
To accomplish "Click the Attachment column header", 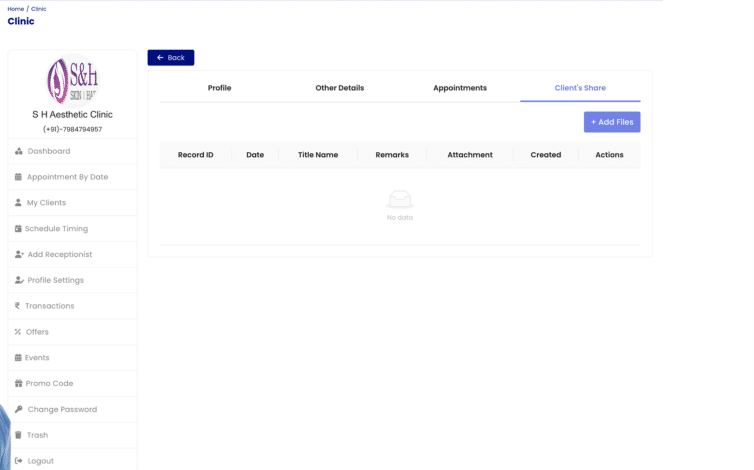I will [470, 155].
